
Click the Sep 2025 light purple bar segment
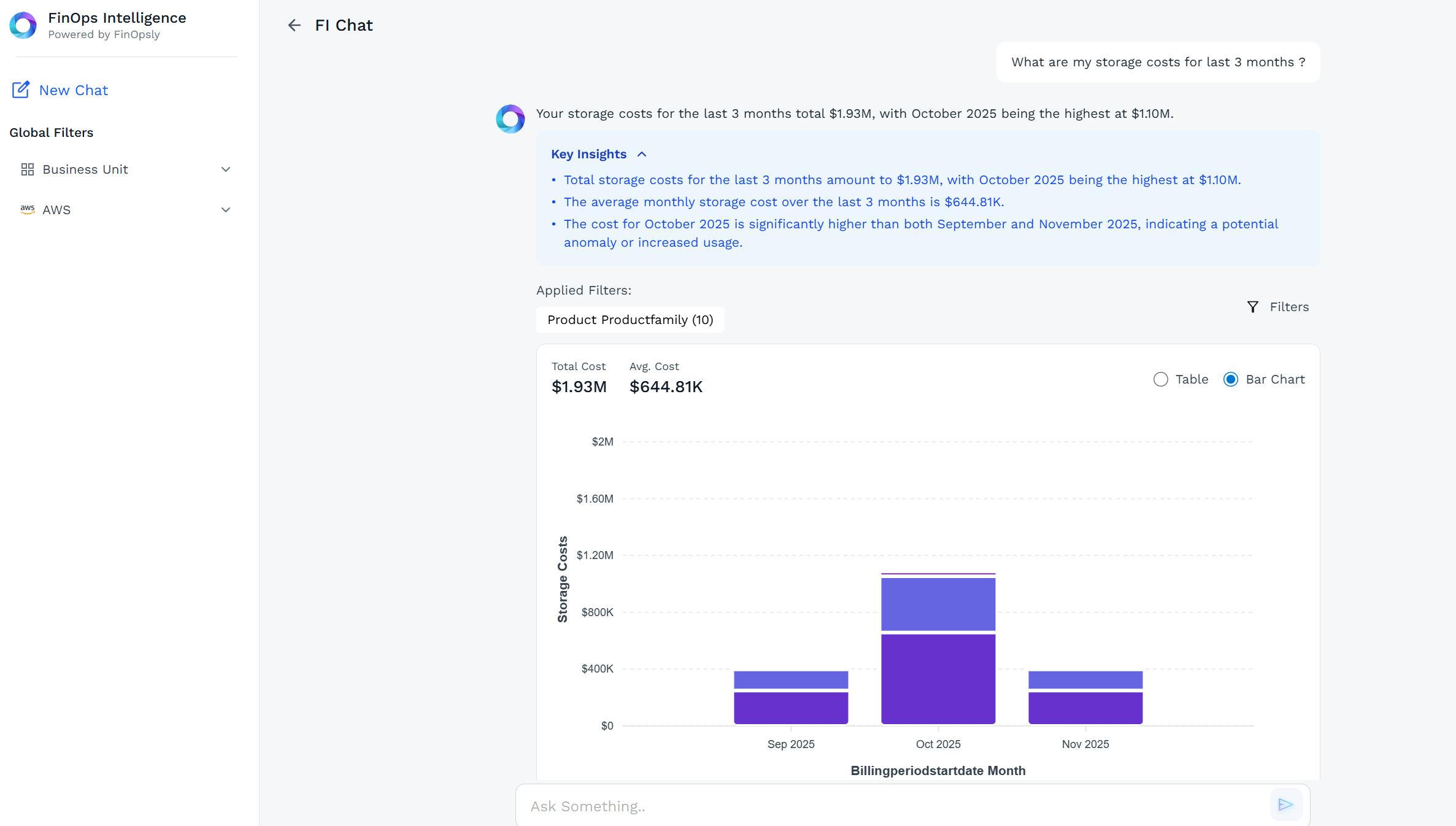click(x=791, y=679)
